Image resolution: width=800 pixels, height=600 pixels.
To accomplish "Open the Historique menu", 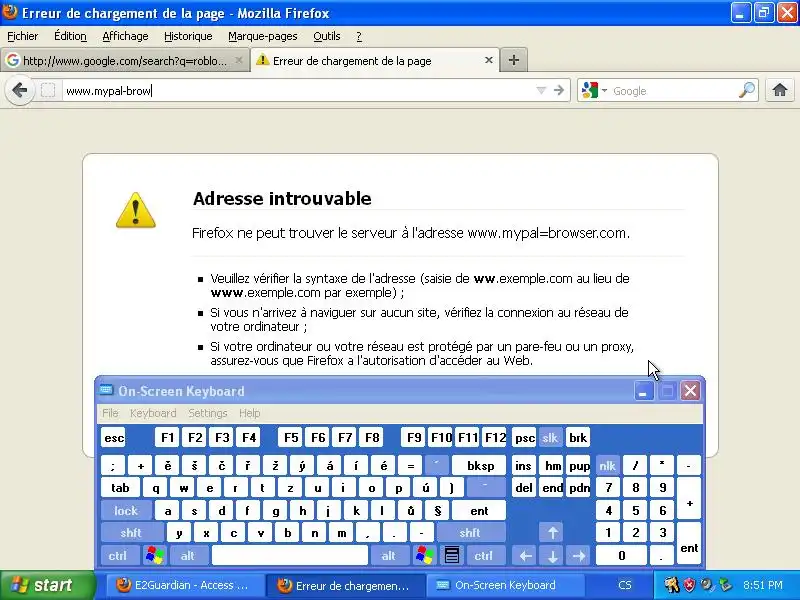I will [188, 36].
